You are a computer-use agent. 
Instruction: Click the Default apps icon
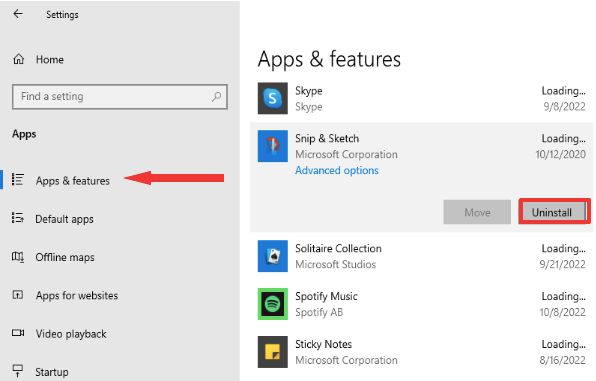click(x=18, y=218)
